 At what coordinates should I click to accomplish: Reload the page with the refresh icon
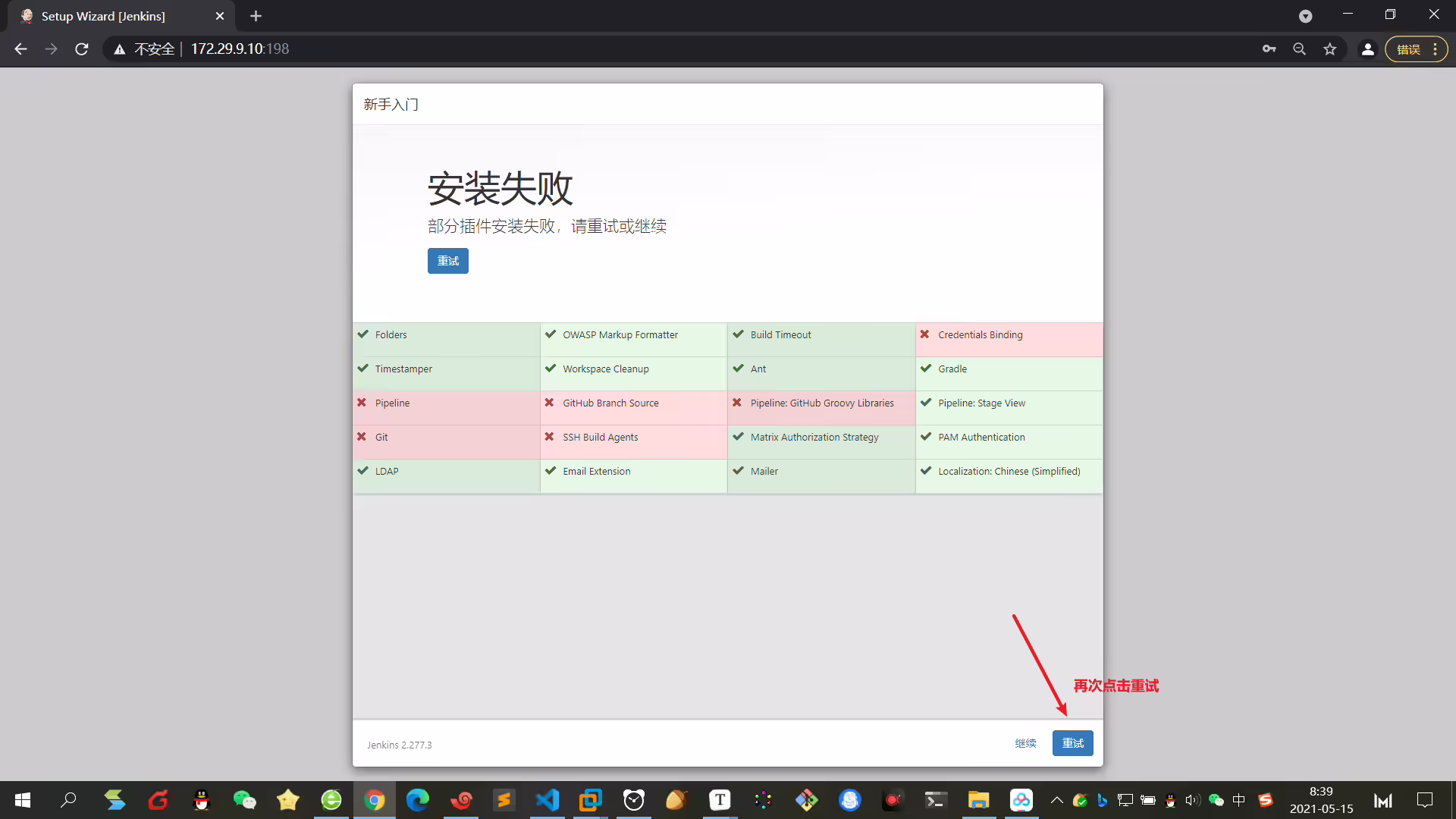pyautogui.click(x=82, y=49)
